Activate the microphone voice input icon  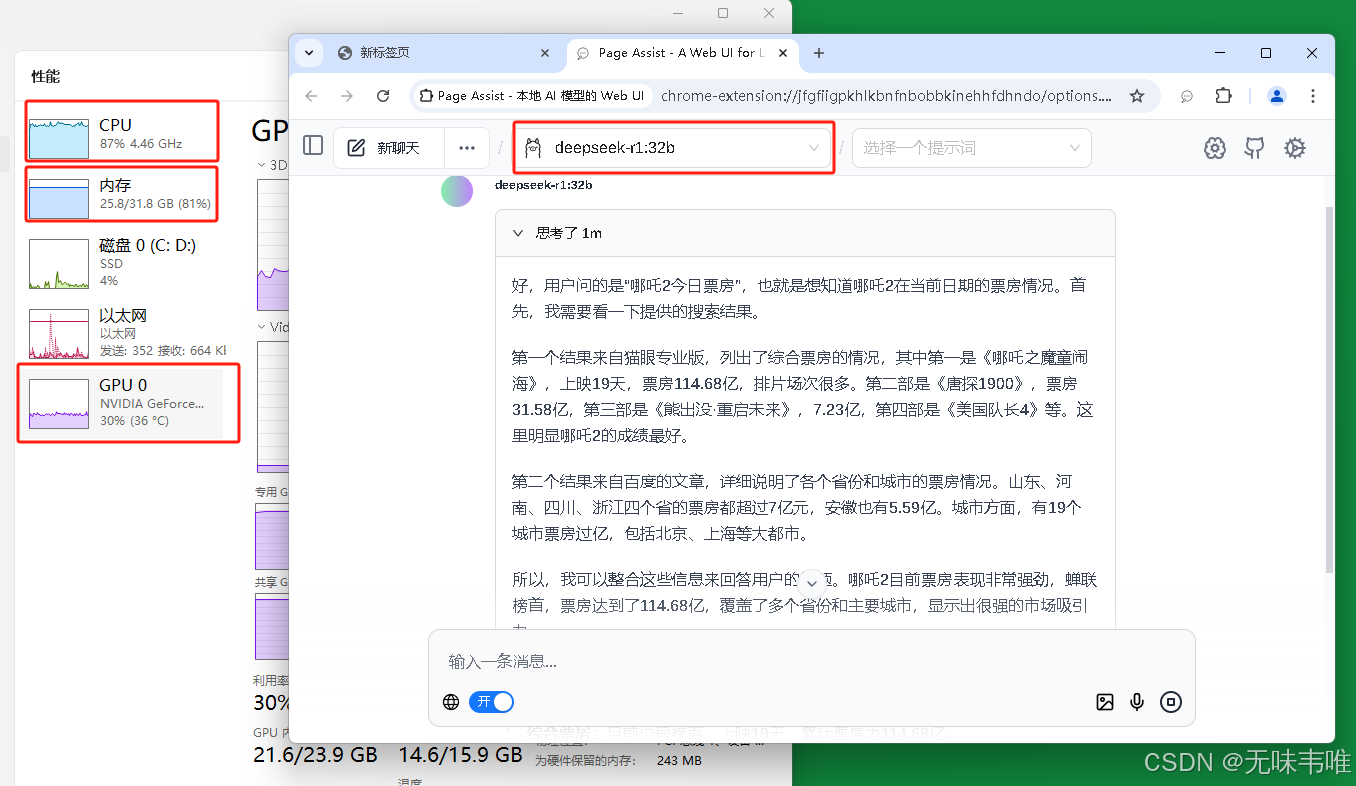(x=1137, y=702)
